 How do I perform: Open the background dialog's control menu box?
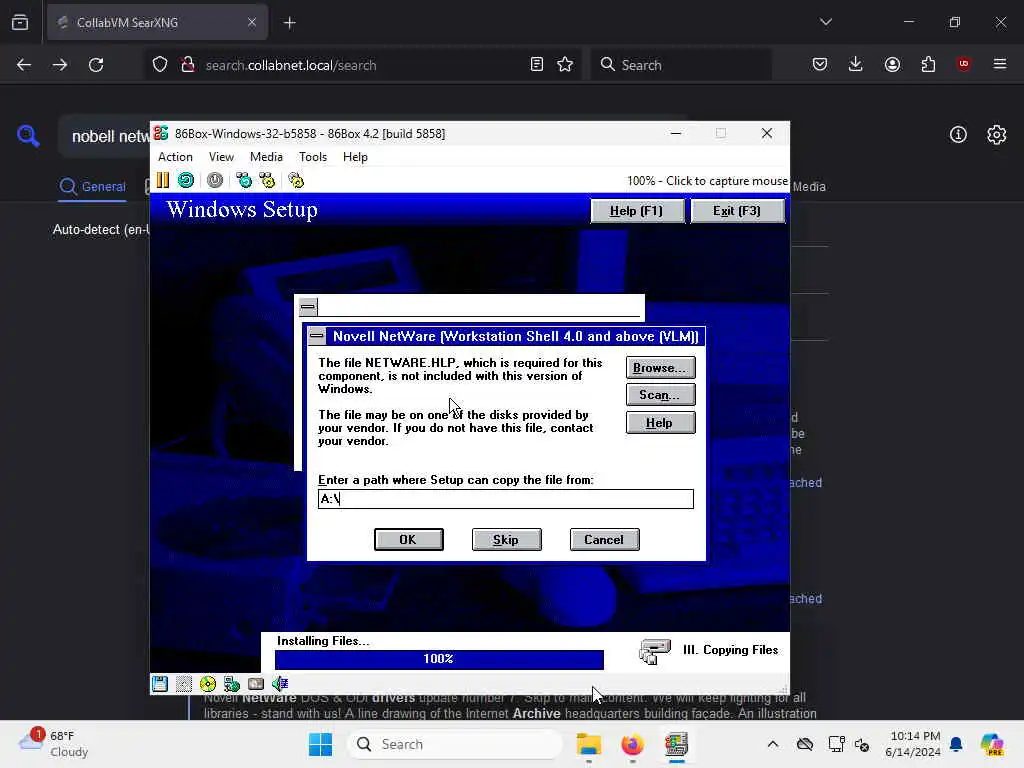[308, 306]
